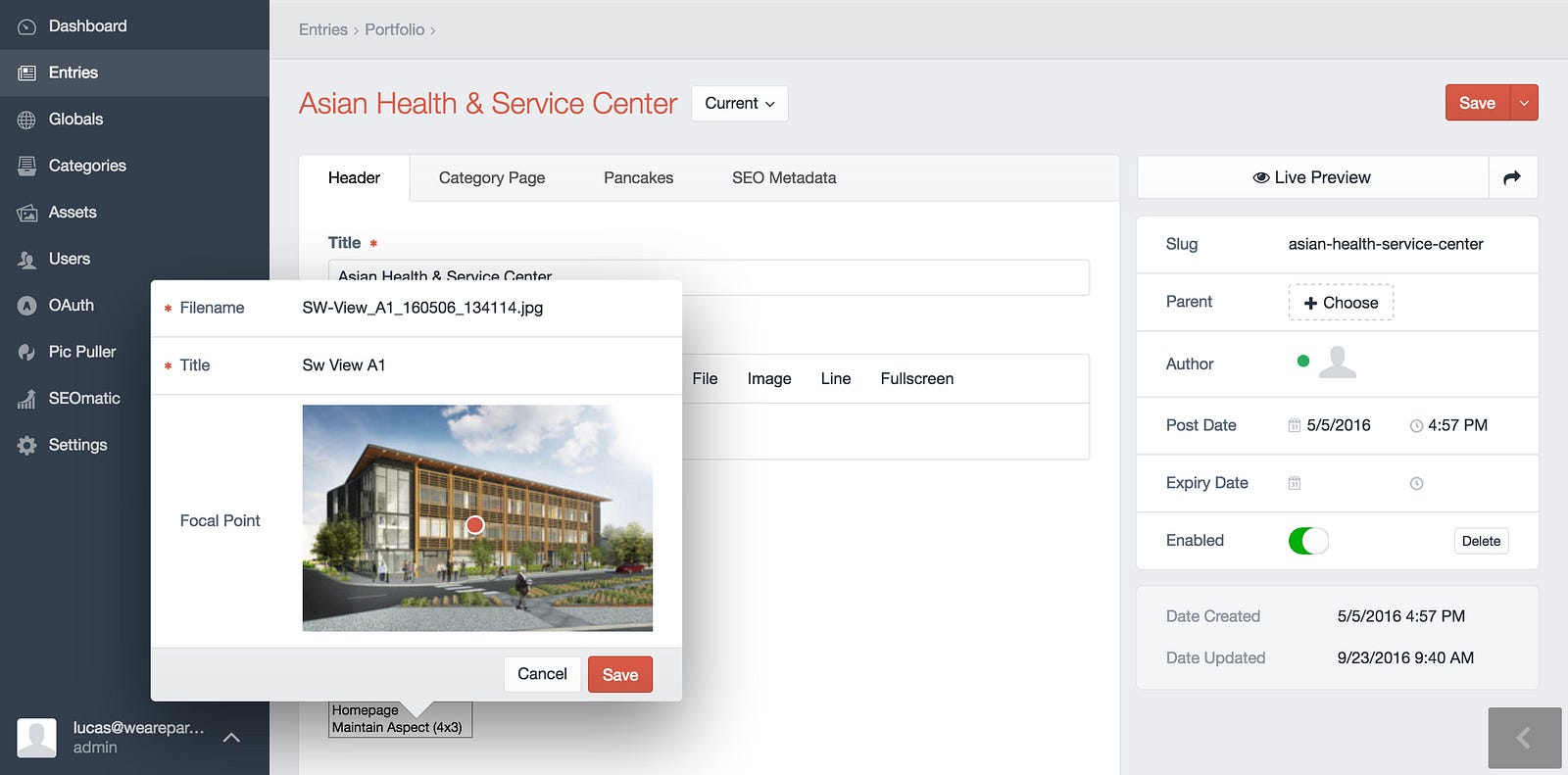1568x775 pixels.
Task: Click the Expiry Date calendar icon
Action: (x=1294, y=483)
